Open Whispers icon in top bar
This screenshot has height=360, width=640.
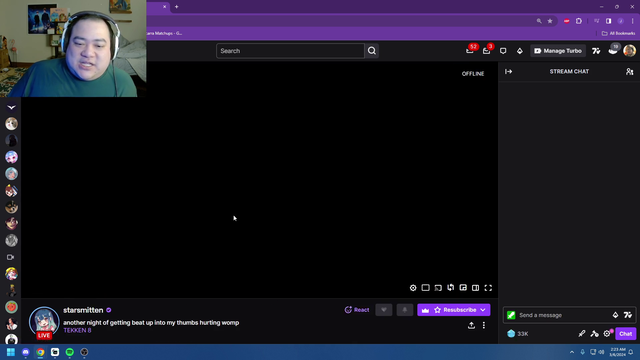tap(503, 51)
